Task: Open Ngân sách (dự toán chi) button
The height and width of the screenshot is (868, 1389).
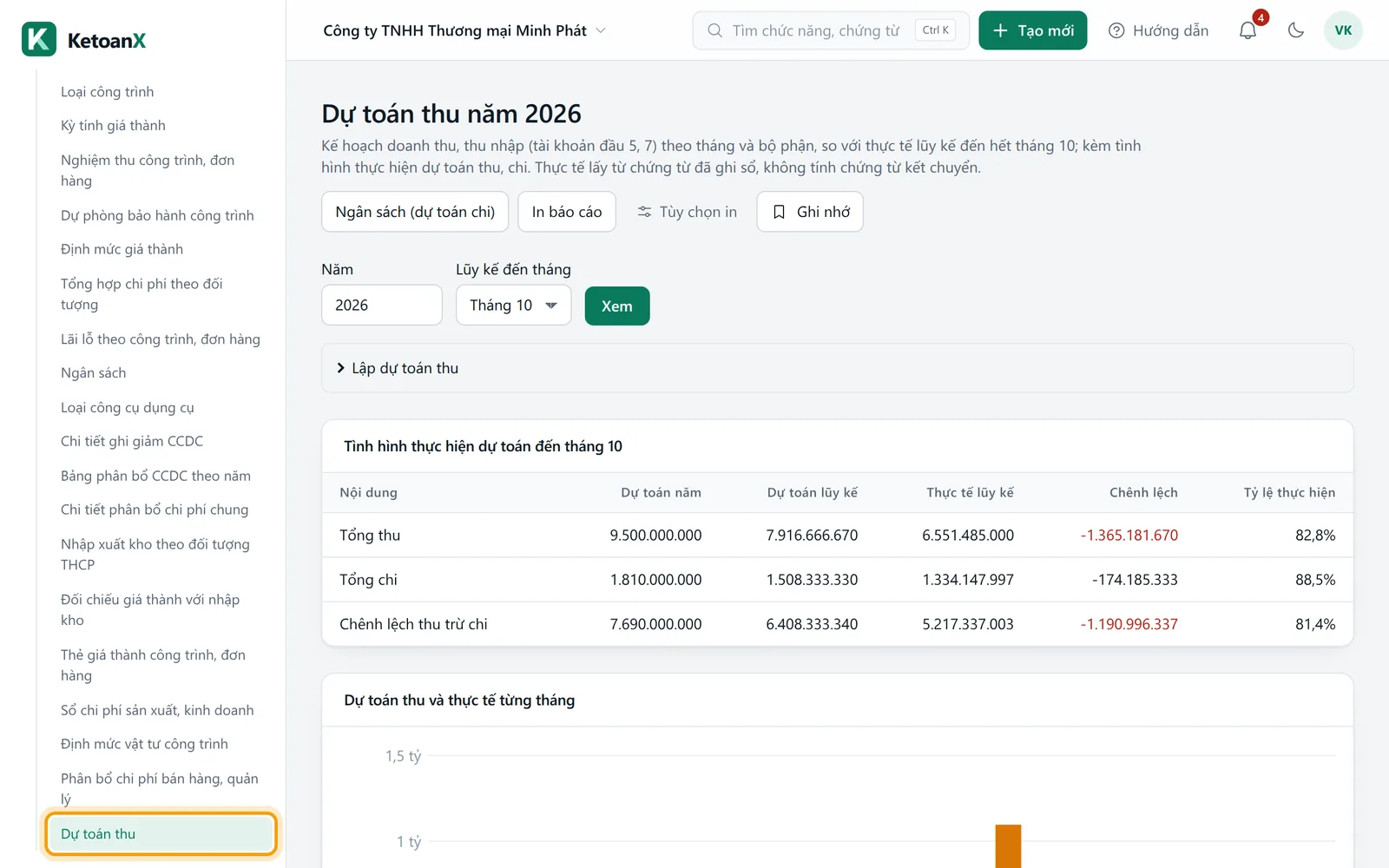Action: pyautogui.click(x=415, y=212)
